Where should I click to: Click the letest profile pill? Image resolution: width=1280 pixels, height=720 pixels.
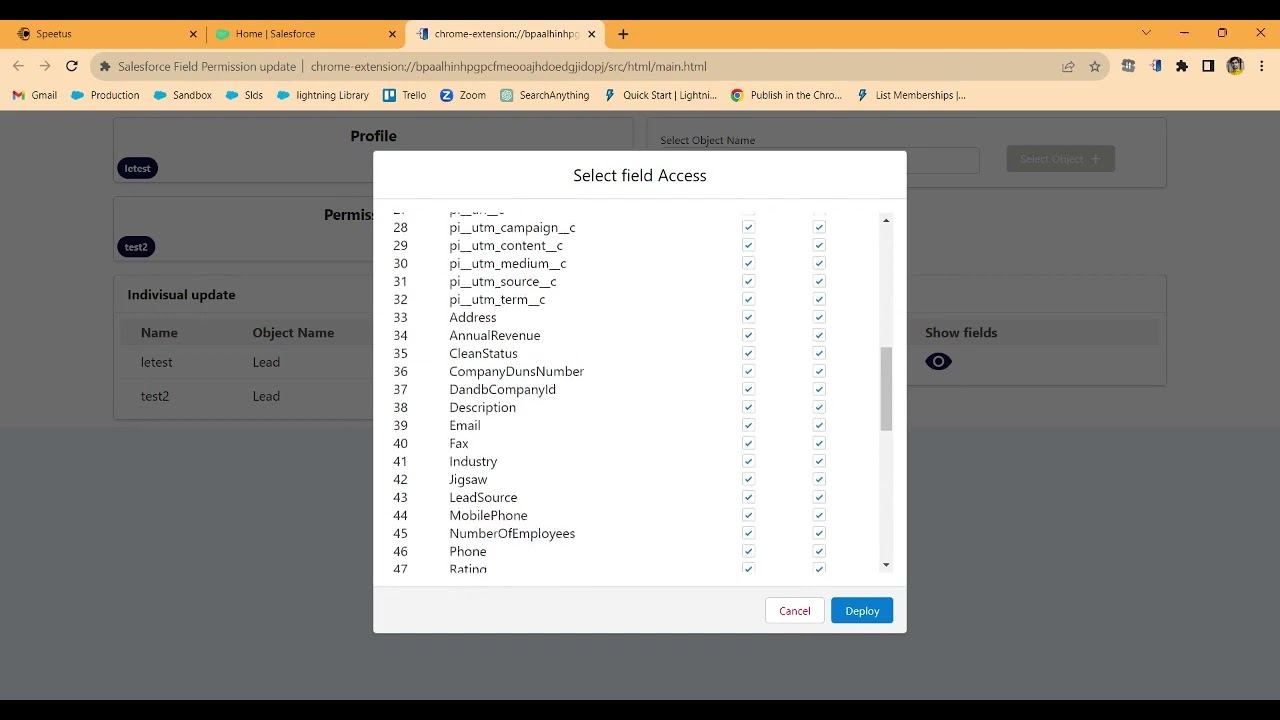tap(138, 168)
